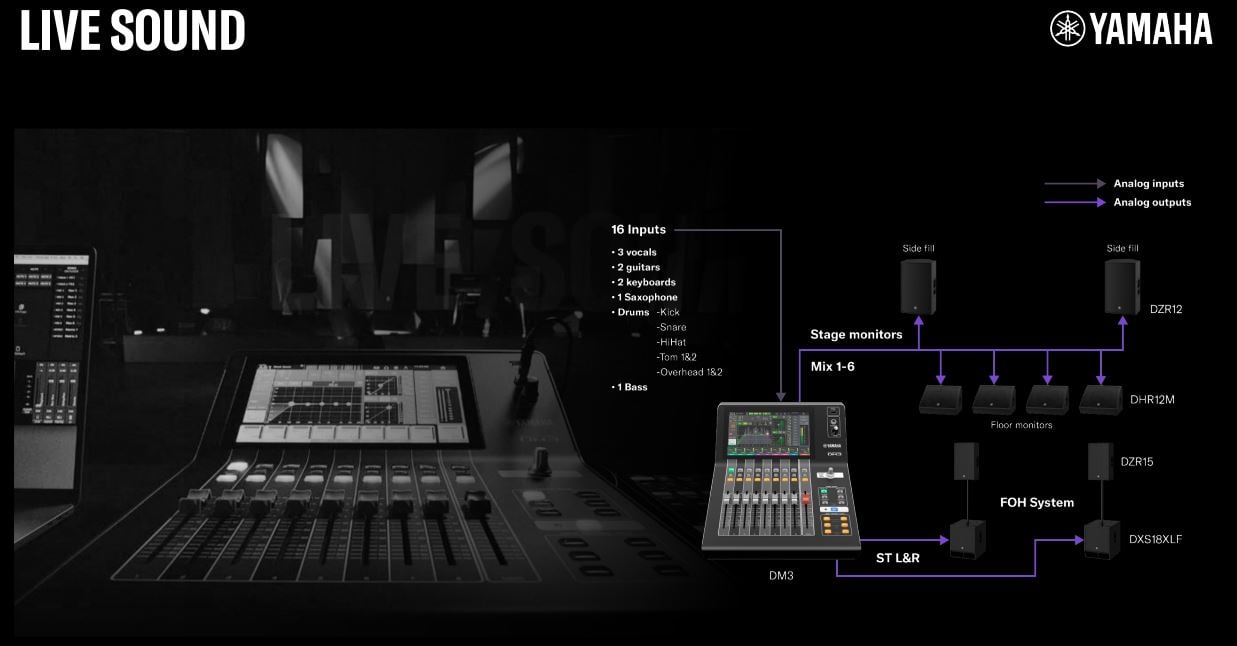Screen dimensions: 1237x646
Task: Click the subwoofer beside the DXS18XLF label
Action: 1101,539
